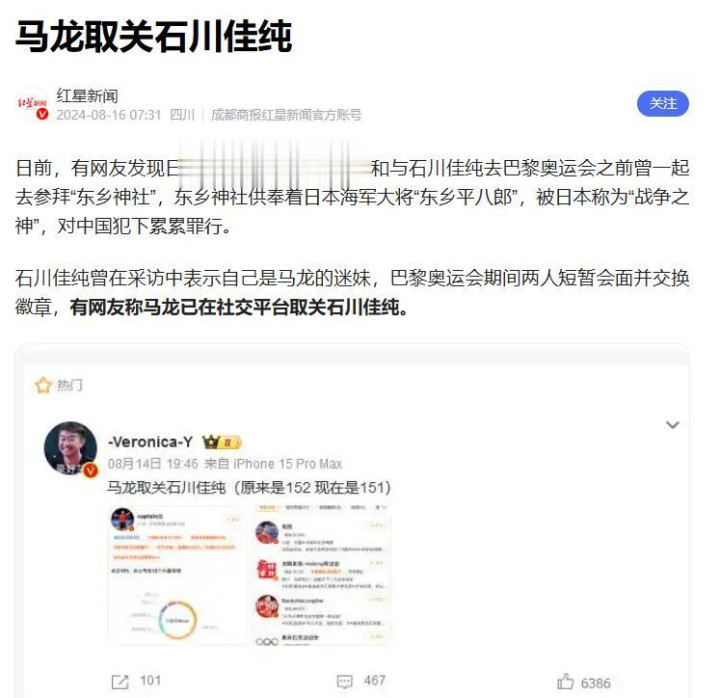Expand the post options chevron
The image size is (719, 698).
click(x=672, y=425)
